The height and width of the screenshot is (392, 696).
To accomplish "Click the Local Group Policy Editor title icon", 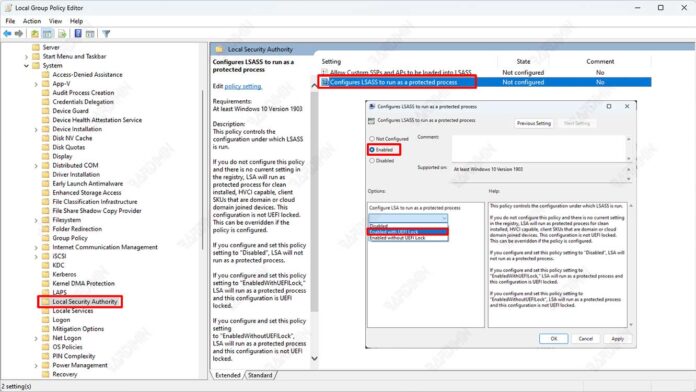I will tap(8, 8).
